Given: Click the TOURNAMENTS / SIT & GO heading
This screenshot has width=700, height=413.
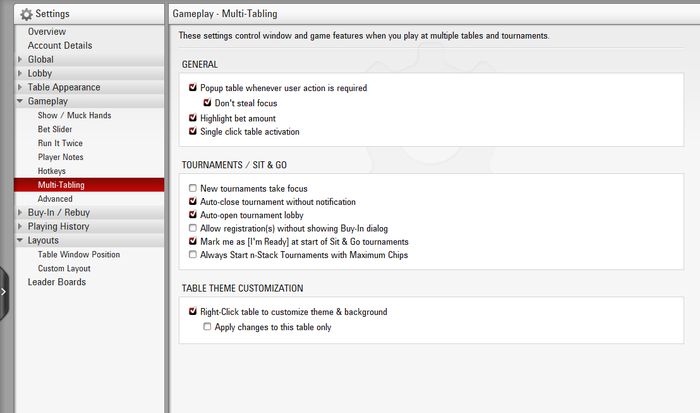Looking at the screenshot, I should (234, 165).
